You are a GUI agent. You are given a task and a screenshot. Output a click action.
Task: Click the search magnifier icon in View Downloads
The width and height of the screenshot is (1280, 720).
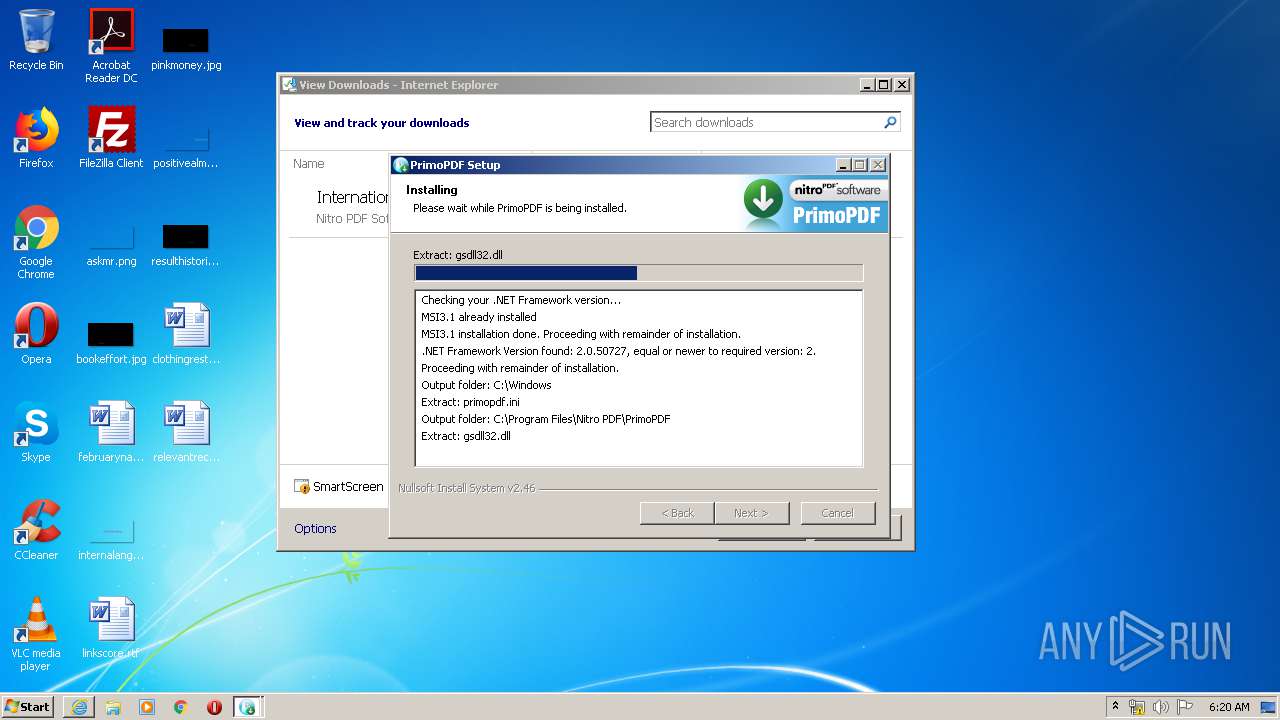[x=890, y=122]
